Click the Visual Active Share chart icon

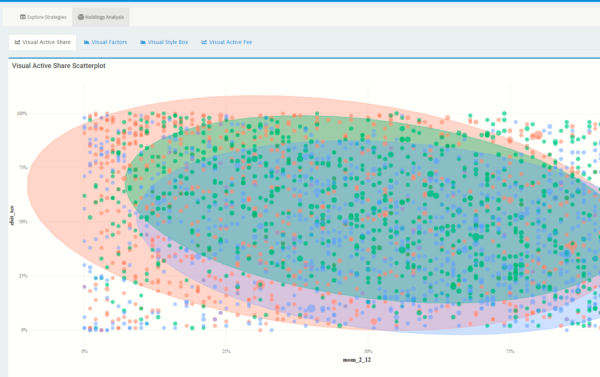(x=17, y=42)
